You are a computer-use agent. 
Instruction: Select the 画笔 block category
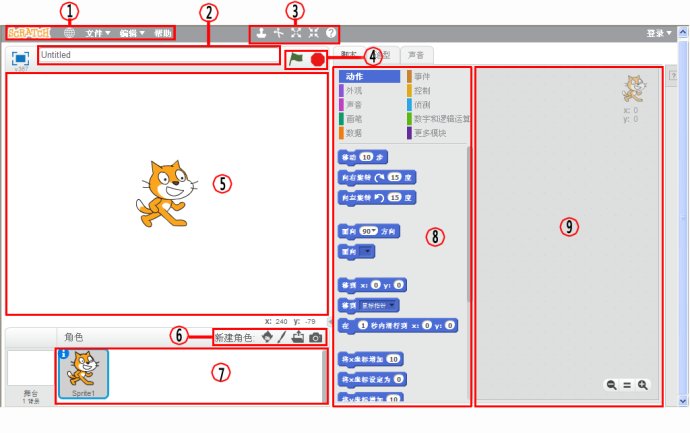coord(354,119)
